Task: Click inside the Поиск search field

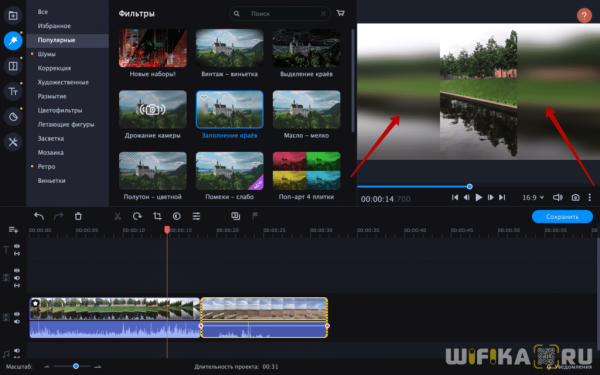Action: [280, 14]
